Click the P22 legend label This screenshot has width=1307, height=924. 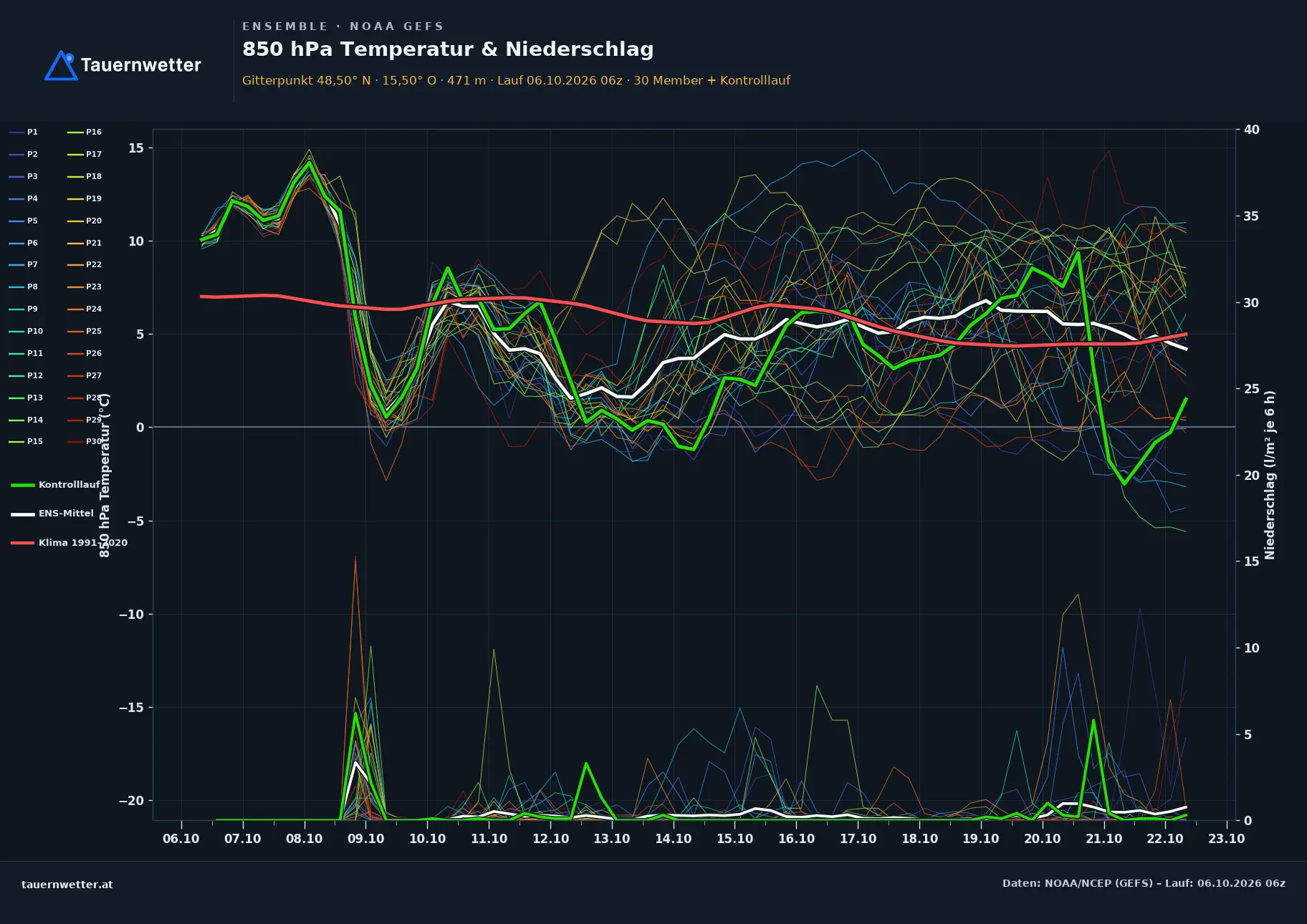point(94,264)
